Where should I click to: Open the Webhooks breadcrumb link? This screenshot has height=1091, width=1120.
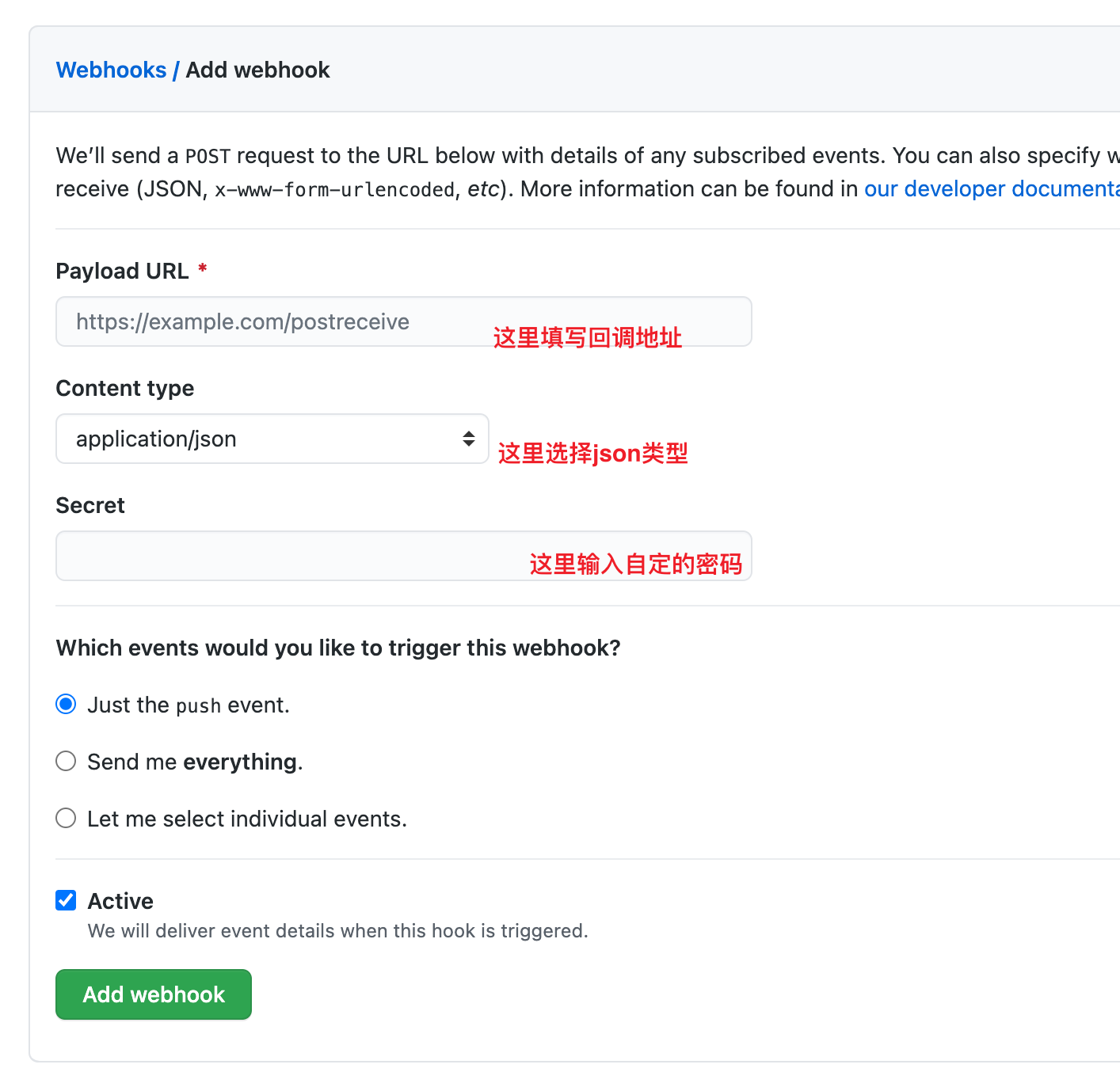click(x=111, y=70)
